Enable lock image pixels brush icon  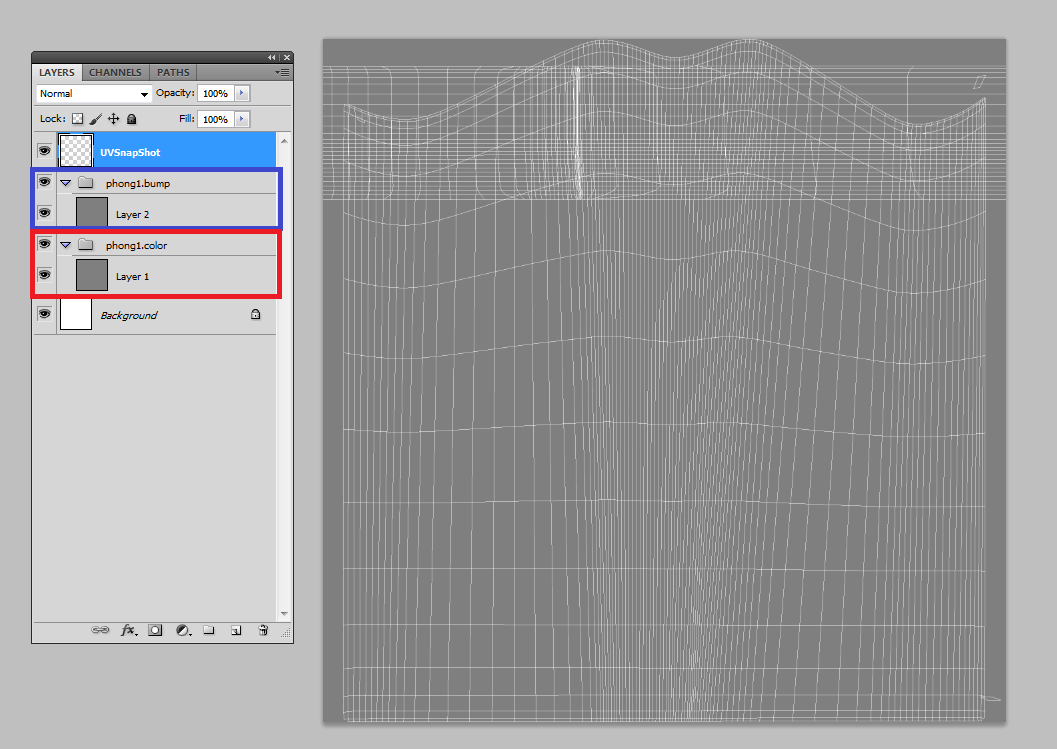(95, 119)
